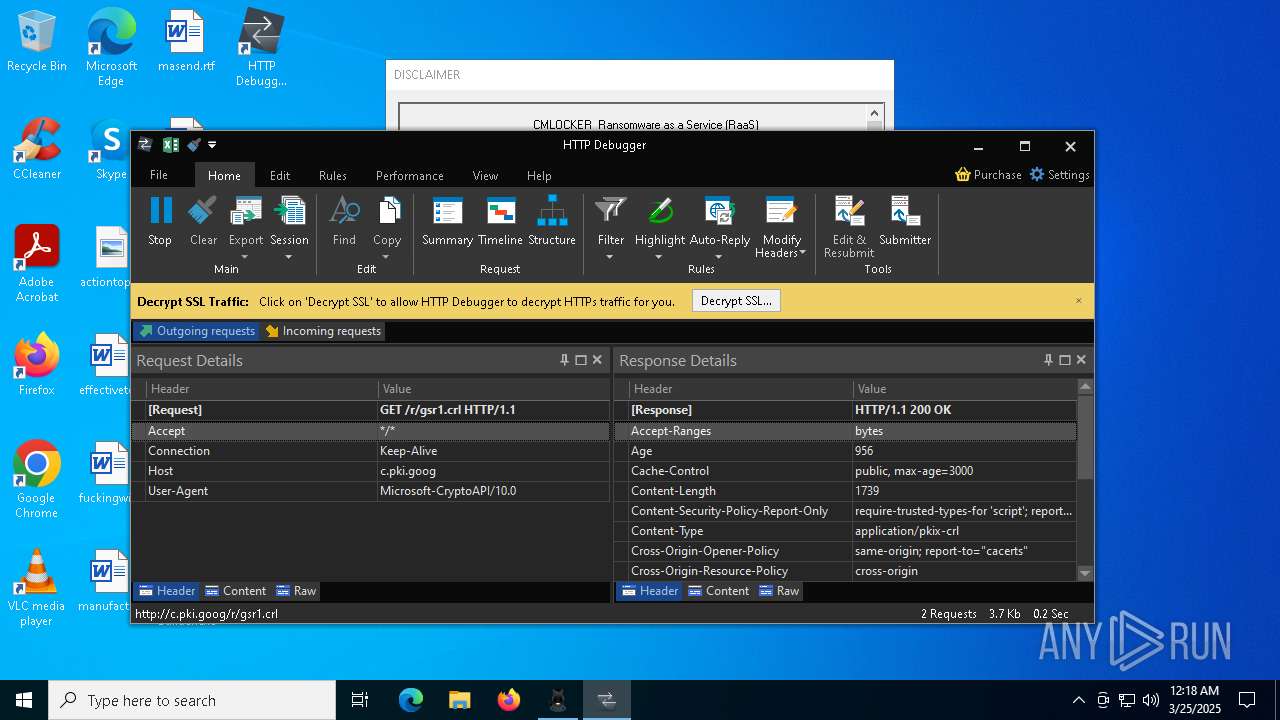
Task: Expand the Highlight dropdown arrow
Action: pos(659,257)
